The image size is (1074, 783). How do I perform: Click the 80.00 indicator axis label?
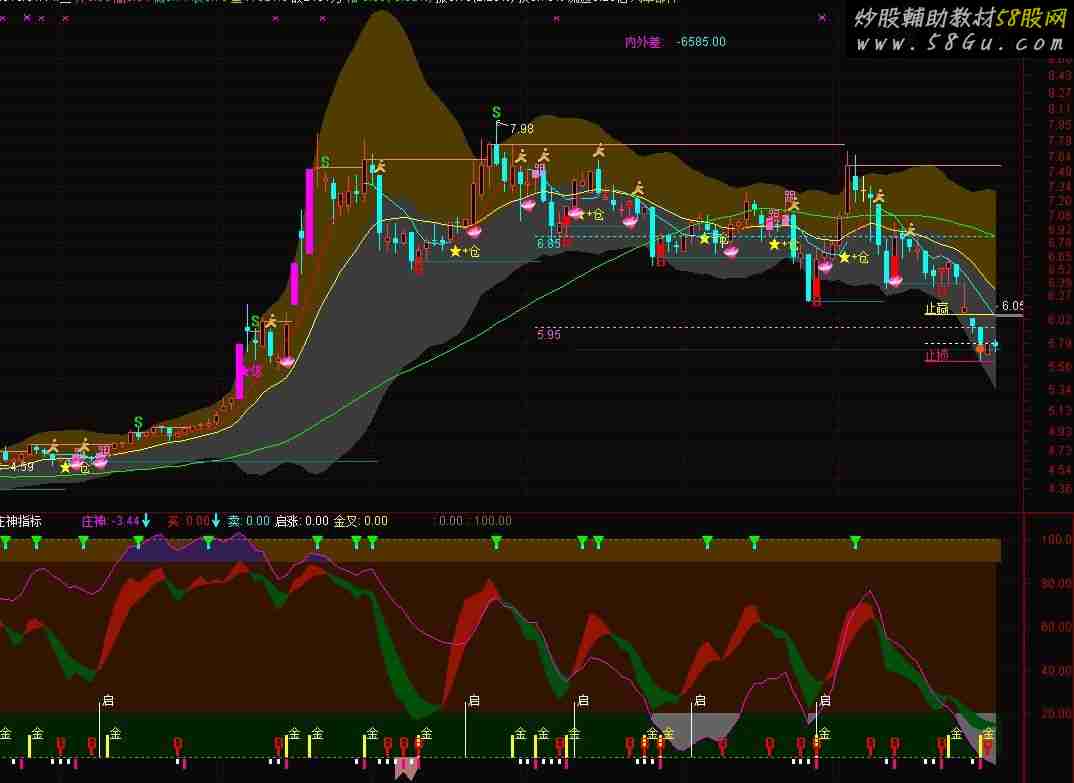tap(1056, 583)
